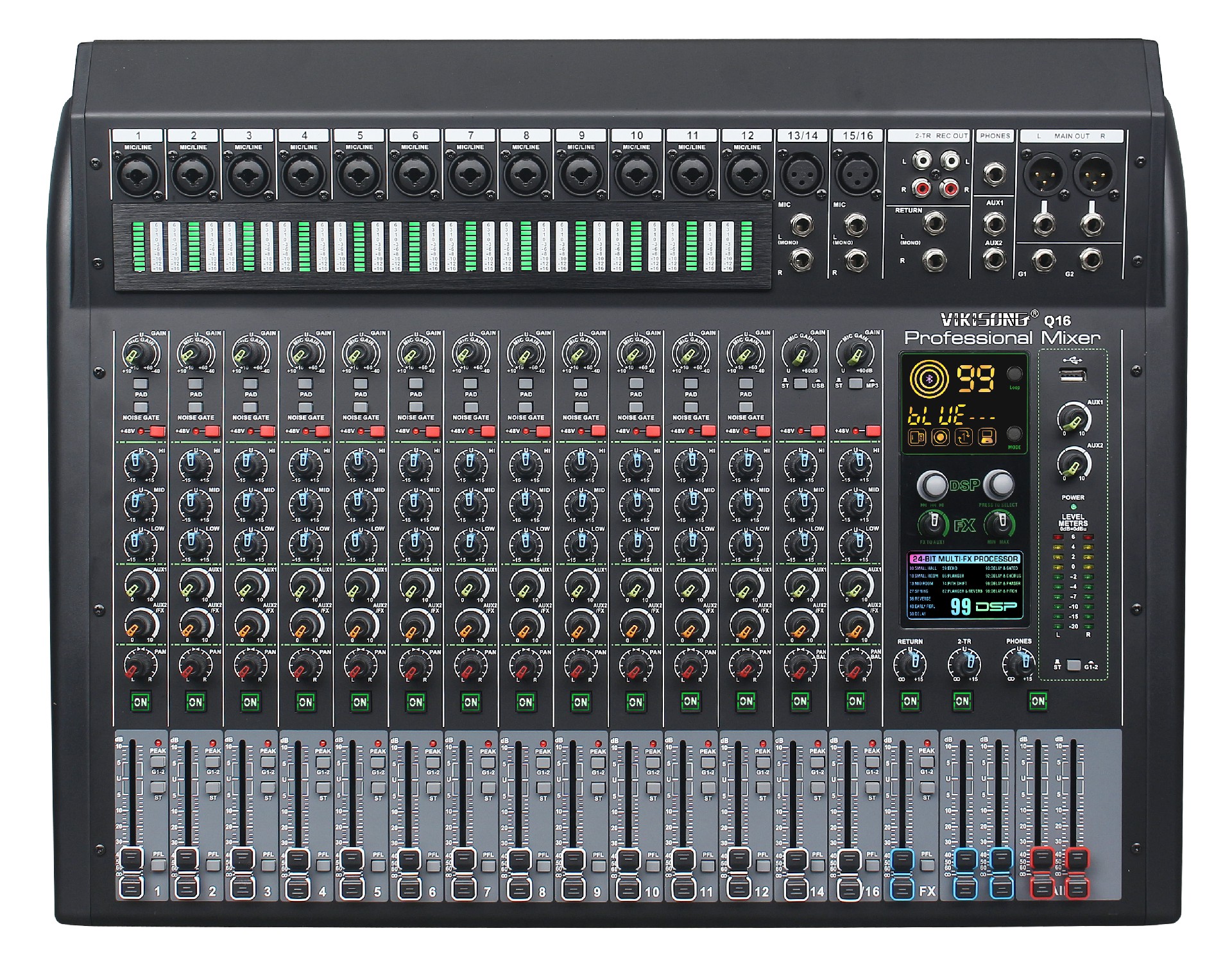Click channel 10 PAN knob
The image size is (1232, 960).
click(635, 665)
